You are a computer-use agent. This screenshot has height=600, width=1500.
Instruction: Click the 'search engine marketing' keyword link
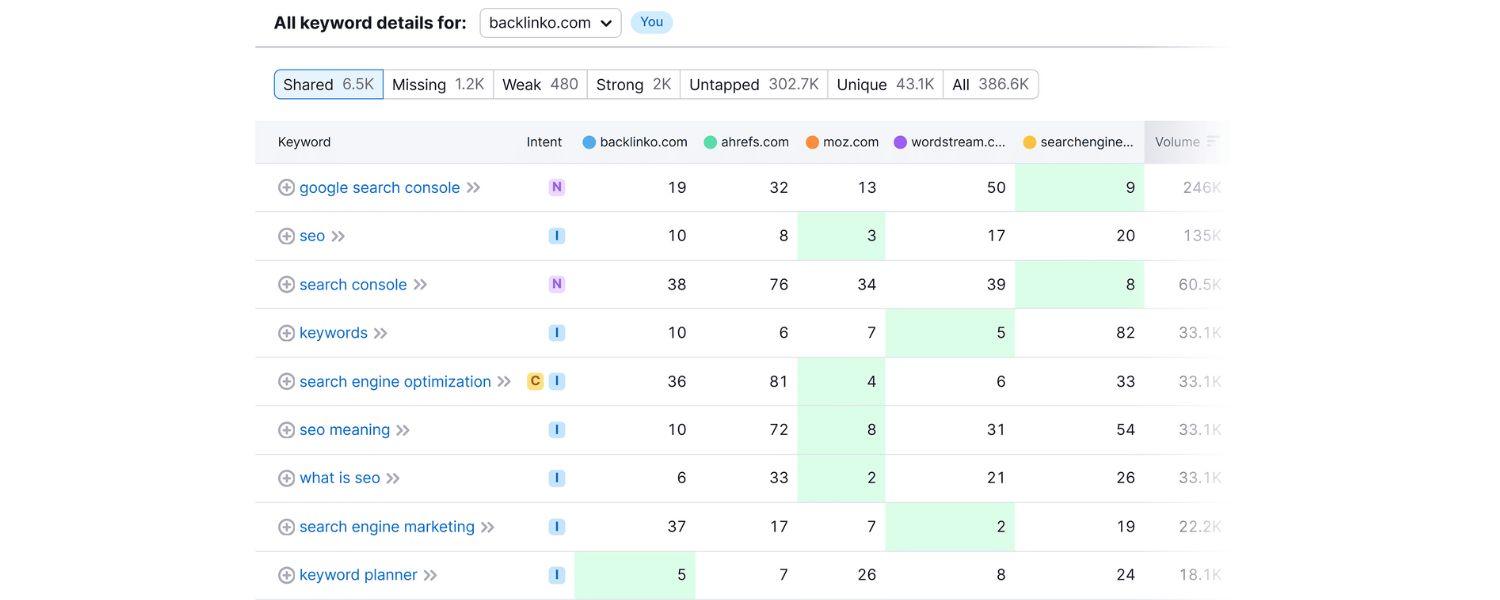(x=386, y=526)
